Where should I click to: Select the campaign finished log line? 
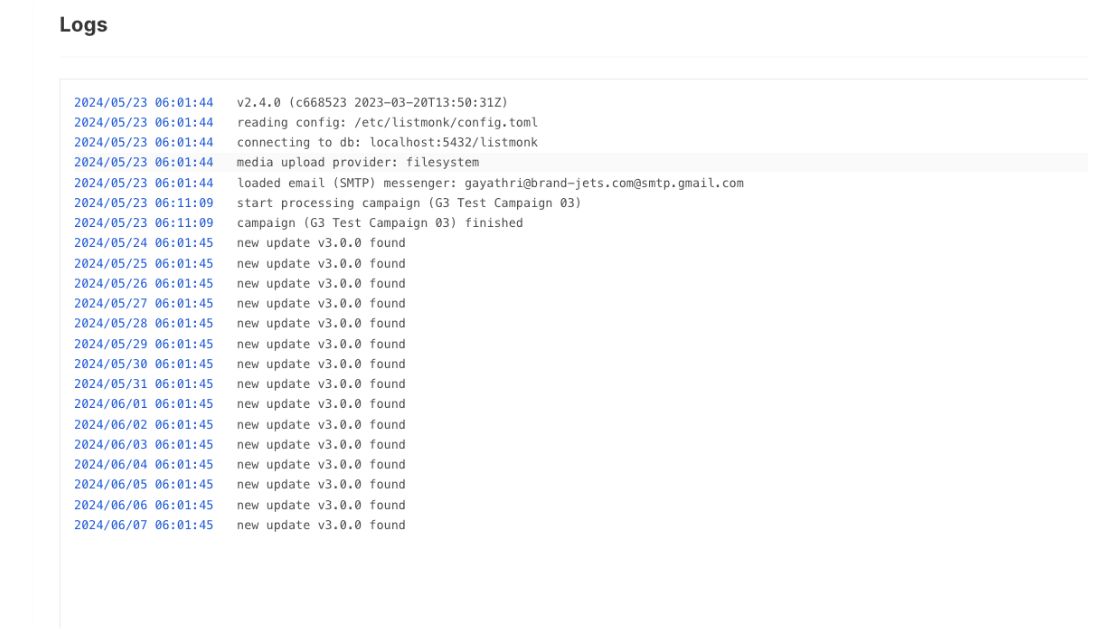(x=379, y=223)
